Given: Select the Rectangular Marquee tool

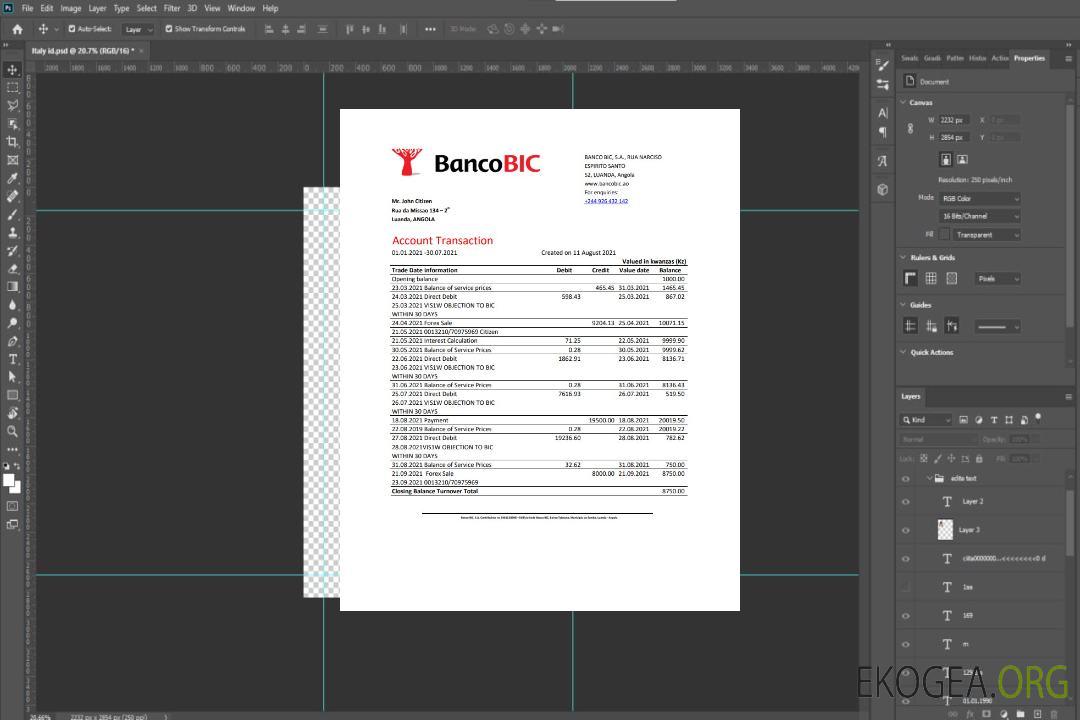Looking at the screenshot, I should [x=12, y=88].
